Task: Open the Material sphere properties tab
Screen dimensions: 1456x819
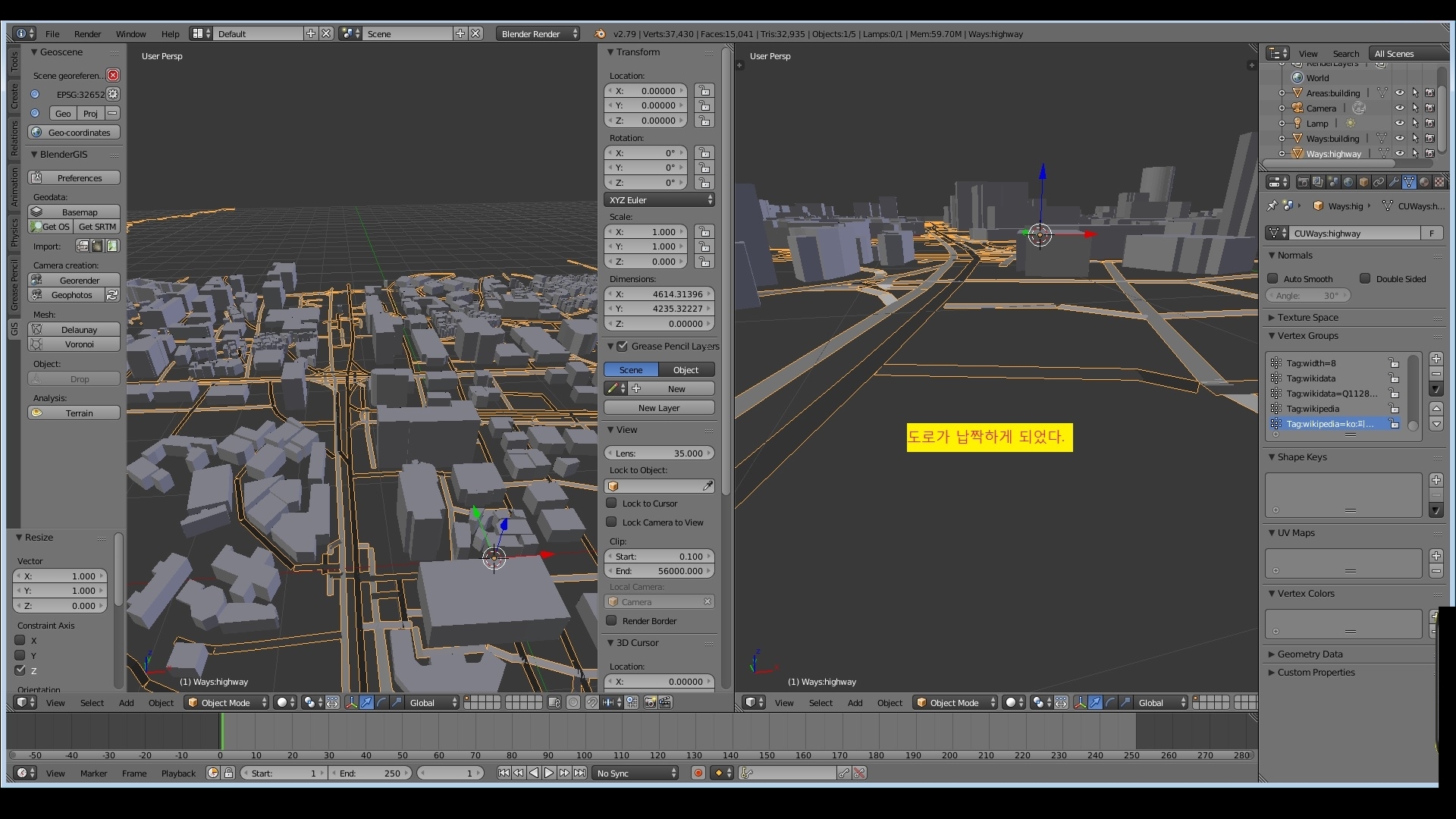Action: [x=1424, y=182]
